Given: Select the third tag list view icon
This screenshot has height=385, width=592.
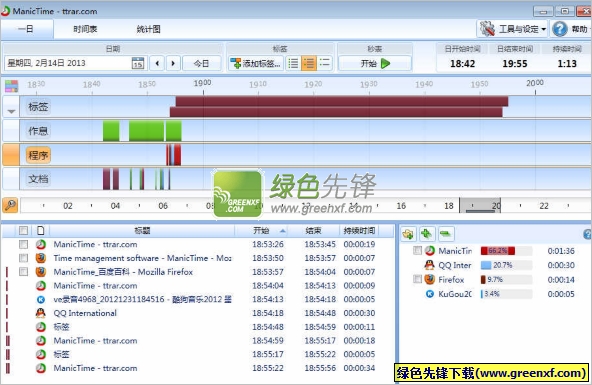Looking at the screenshot, I should click(324, 63).
